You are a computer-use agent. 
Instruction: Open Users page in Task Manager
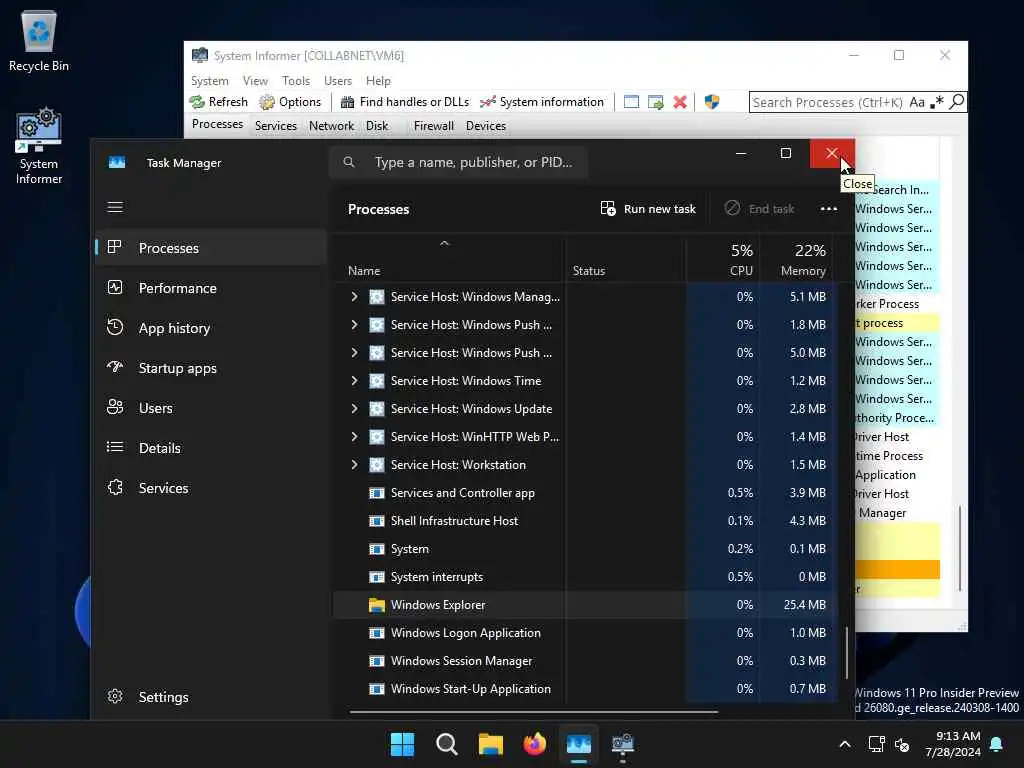click(x=210, y=408)
